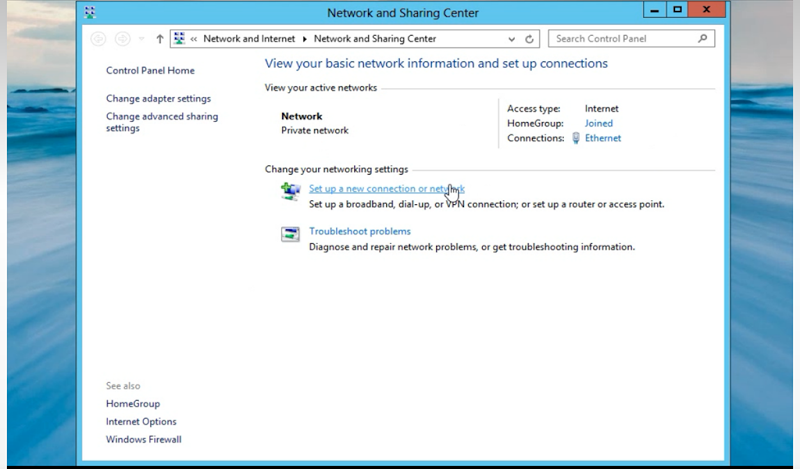Click the search magnifier icon
Image resolution: width=800 pixels, height=469 pixels.
pyautogui.click(x=704, y=39)
